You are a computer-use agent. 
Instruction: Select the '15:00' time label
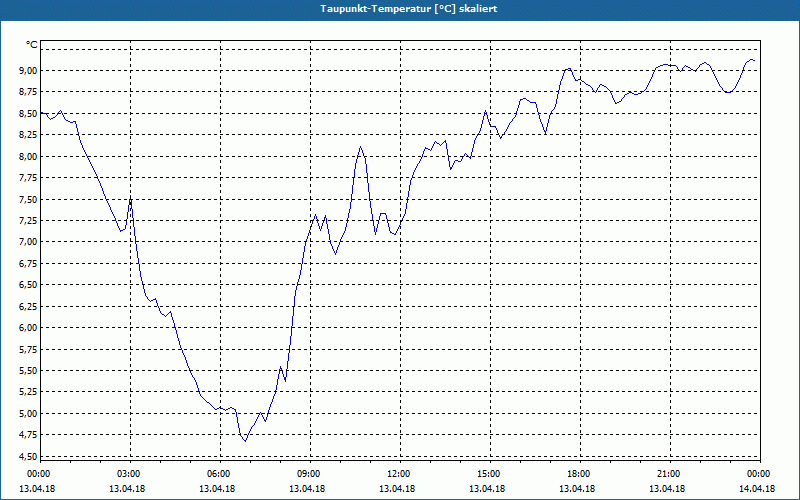pyautogui.click(x=489, y=474)
